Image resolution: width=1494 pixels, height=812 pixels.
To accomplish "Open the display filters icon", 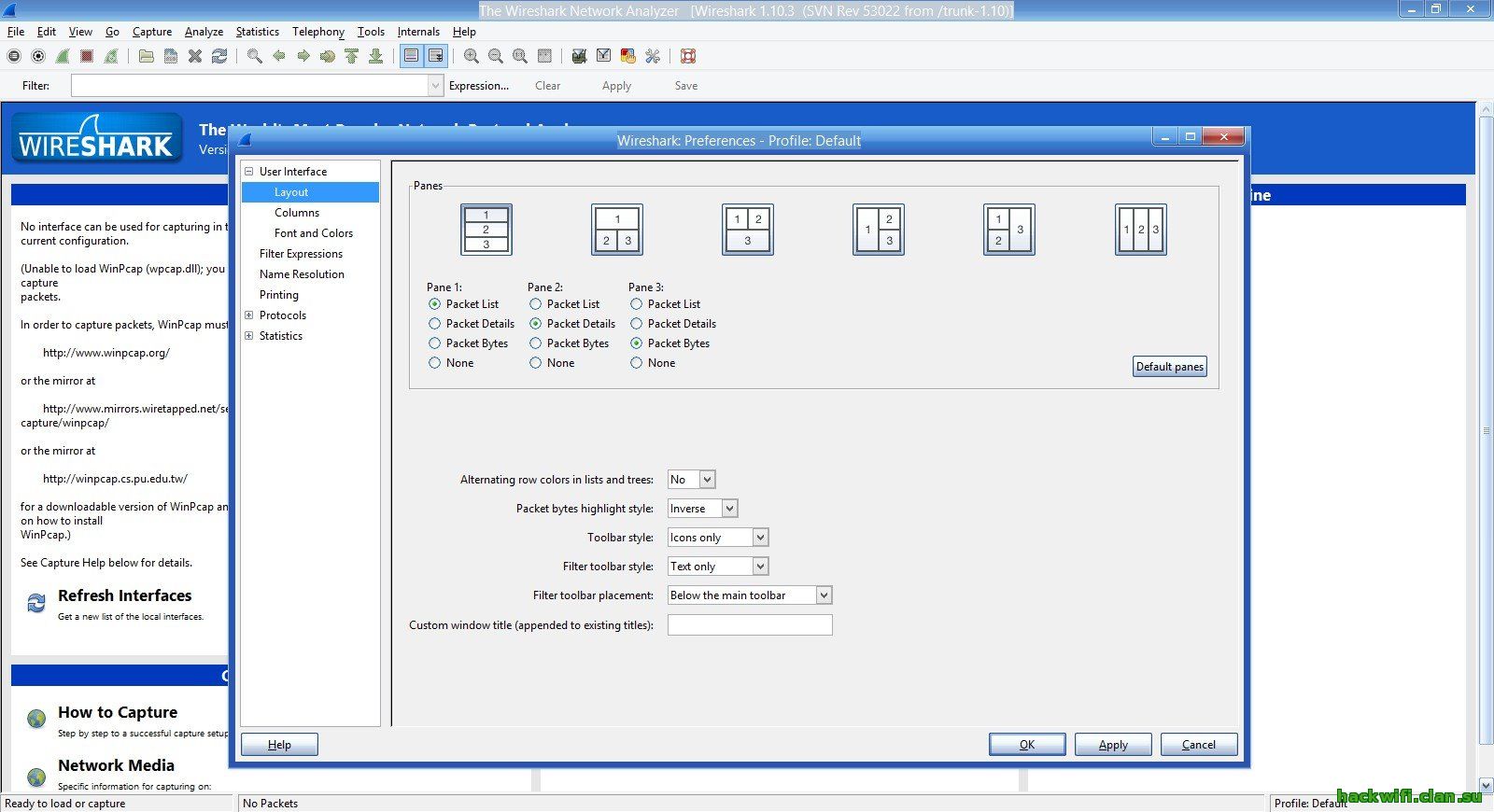I will 603,56.
